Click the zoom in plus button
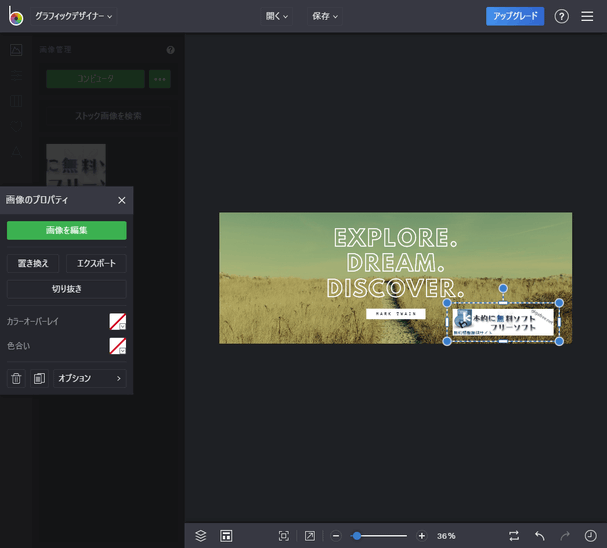Image resolution: width=607 pixels, height=548 pixels. click(x=422, y=536)
